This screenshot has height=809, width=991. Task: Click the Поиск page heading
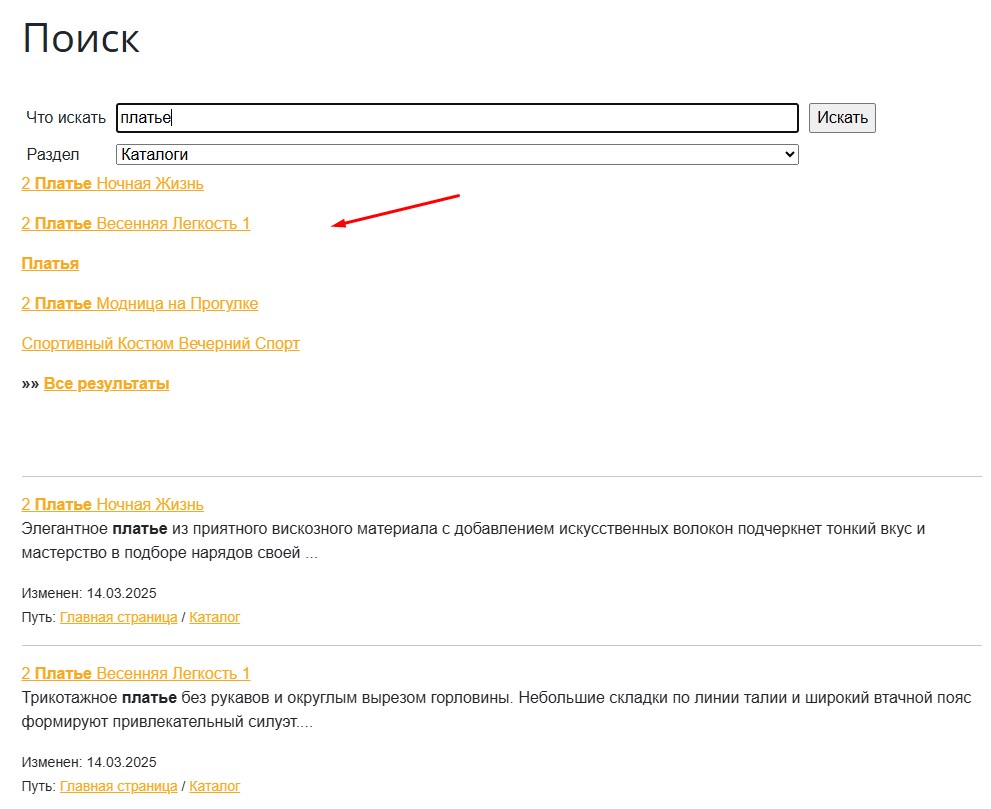click(x=81, y=40)
